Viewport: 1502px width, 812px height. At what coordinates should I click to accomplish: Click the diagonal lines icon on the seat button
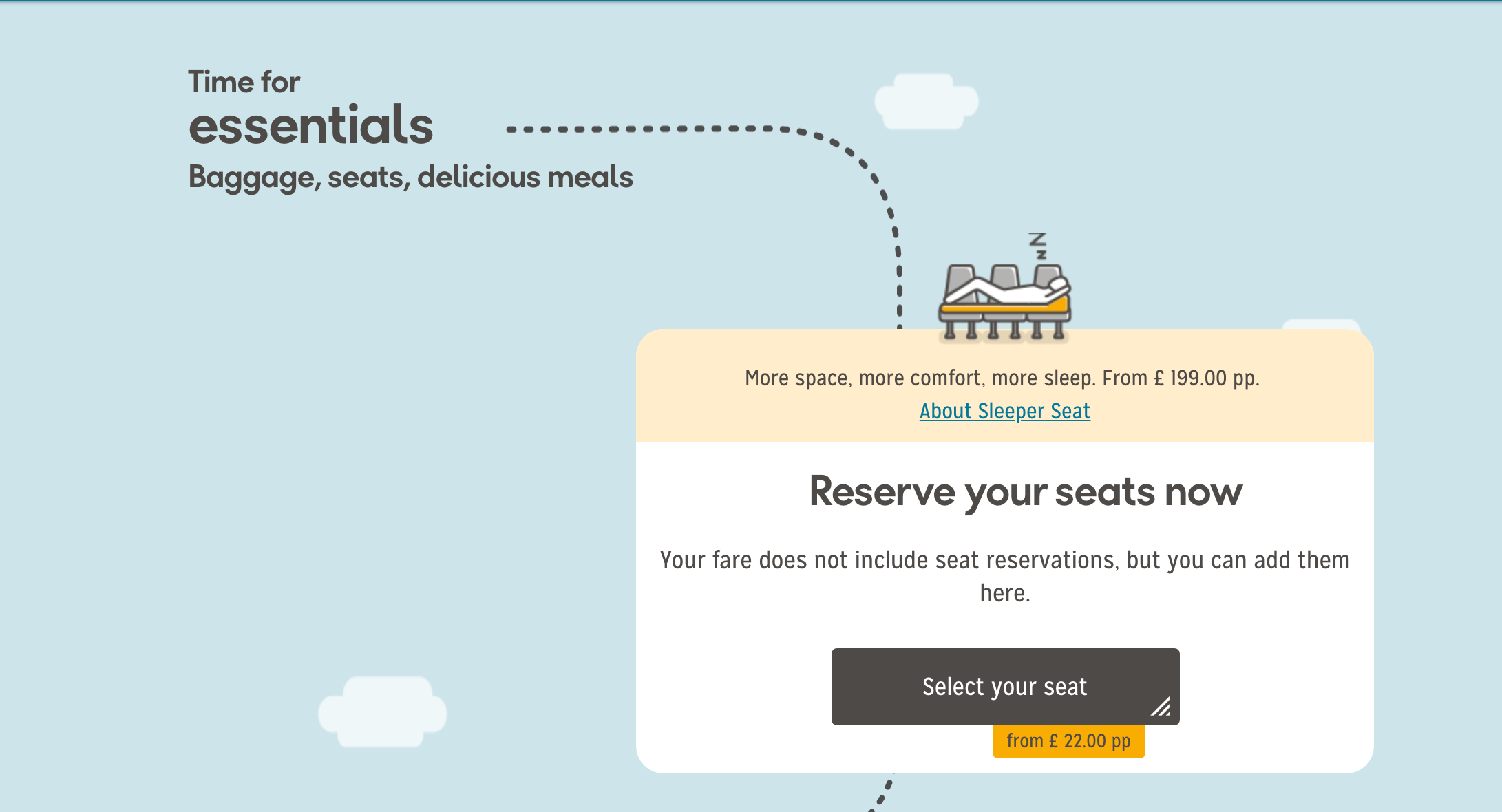1161,707
